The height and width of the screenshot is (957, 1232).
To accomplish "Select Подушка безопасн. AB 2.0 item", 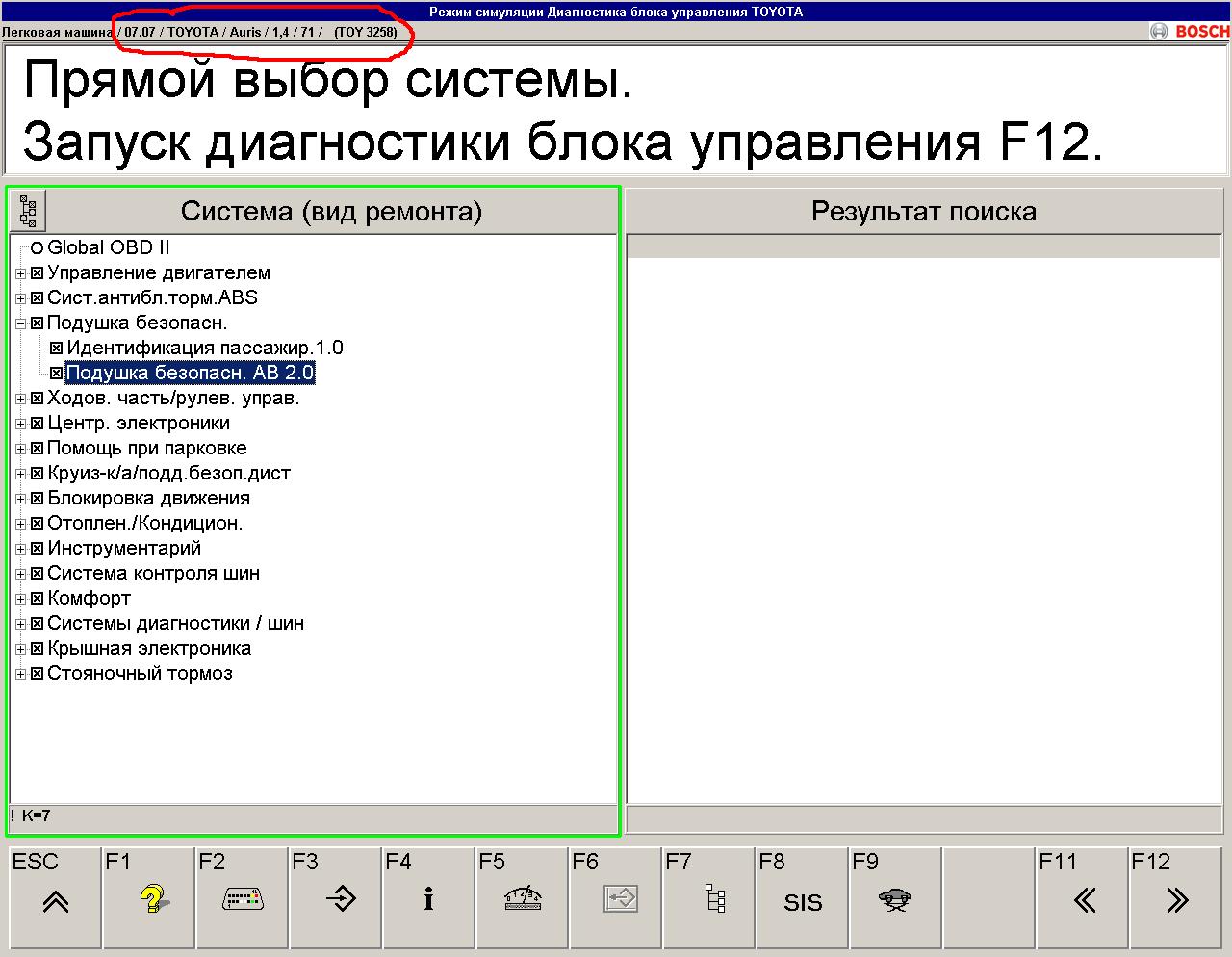I will point(190,374).
